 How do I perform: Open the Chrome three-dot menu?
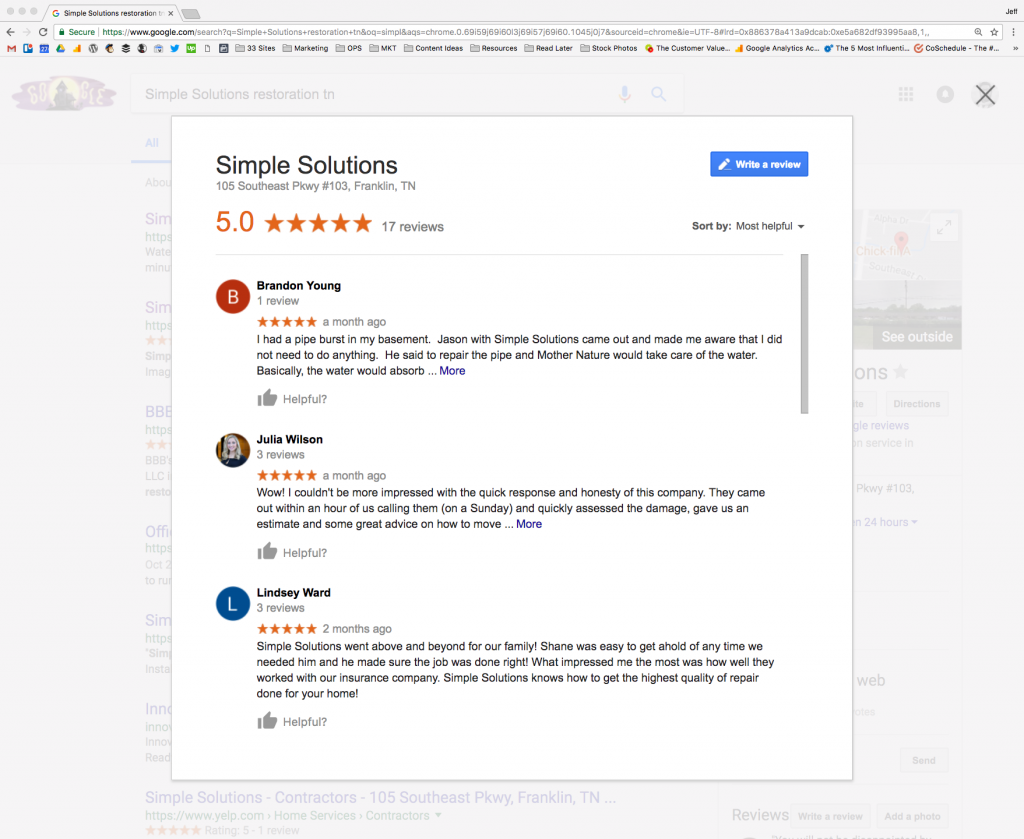coord(1014,32)
